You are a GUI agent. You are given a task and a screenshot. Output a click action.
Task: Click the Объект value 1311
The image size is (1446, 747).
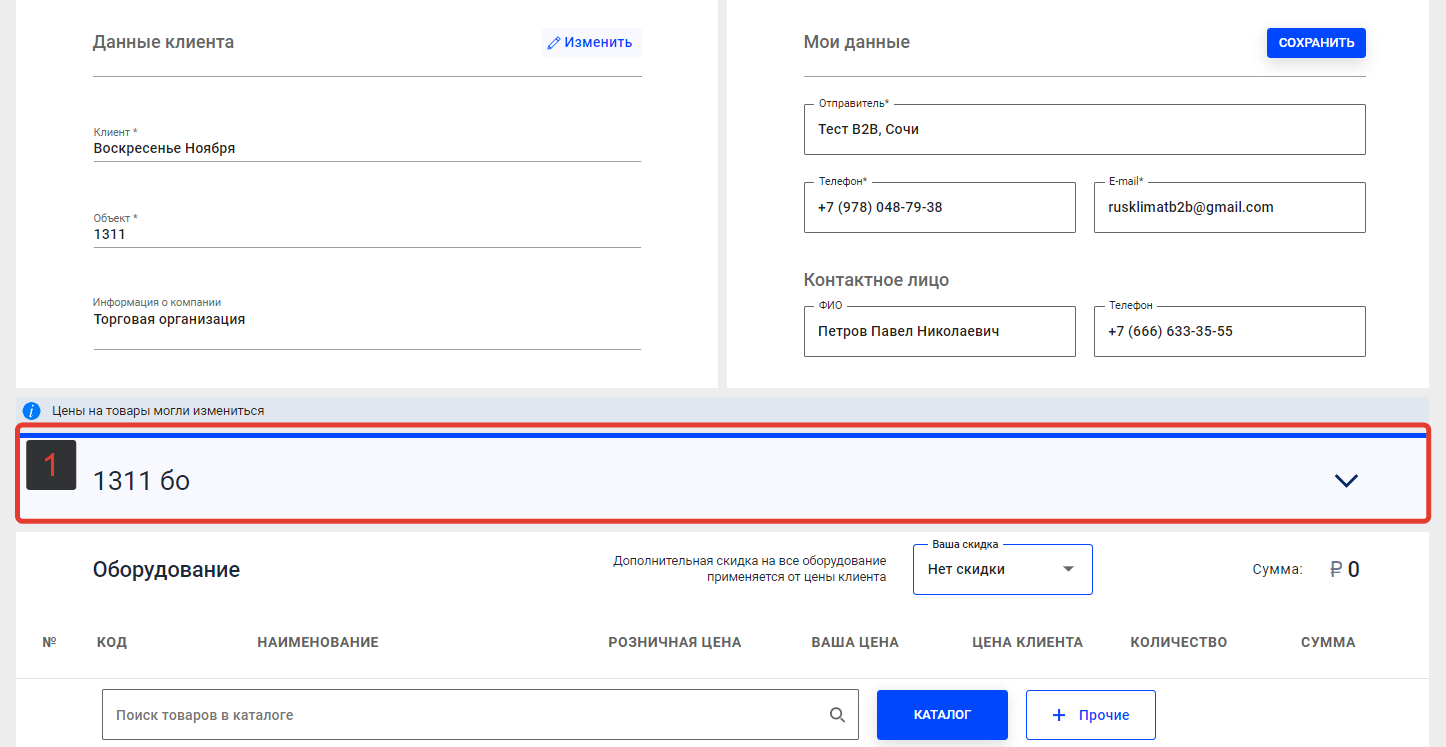pos(110,234)
